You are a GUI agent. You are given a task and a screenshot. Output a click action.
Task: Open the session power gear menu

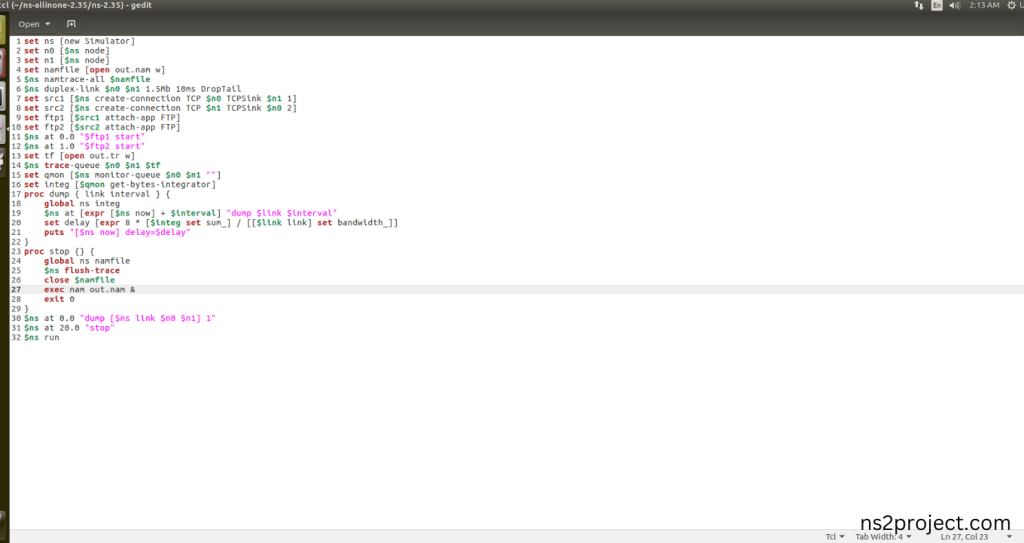pos(1012,5)
